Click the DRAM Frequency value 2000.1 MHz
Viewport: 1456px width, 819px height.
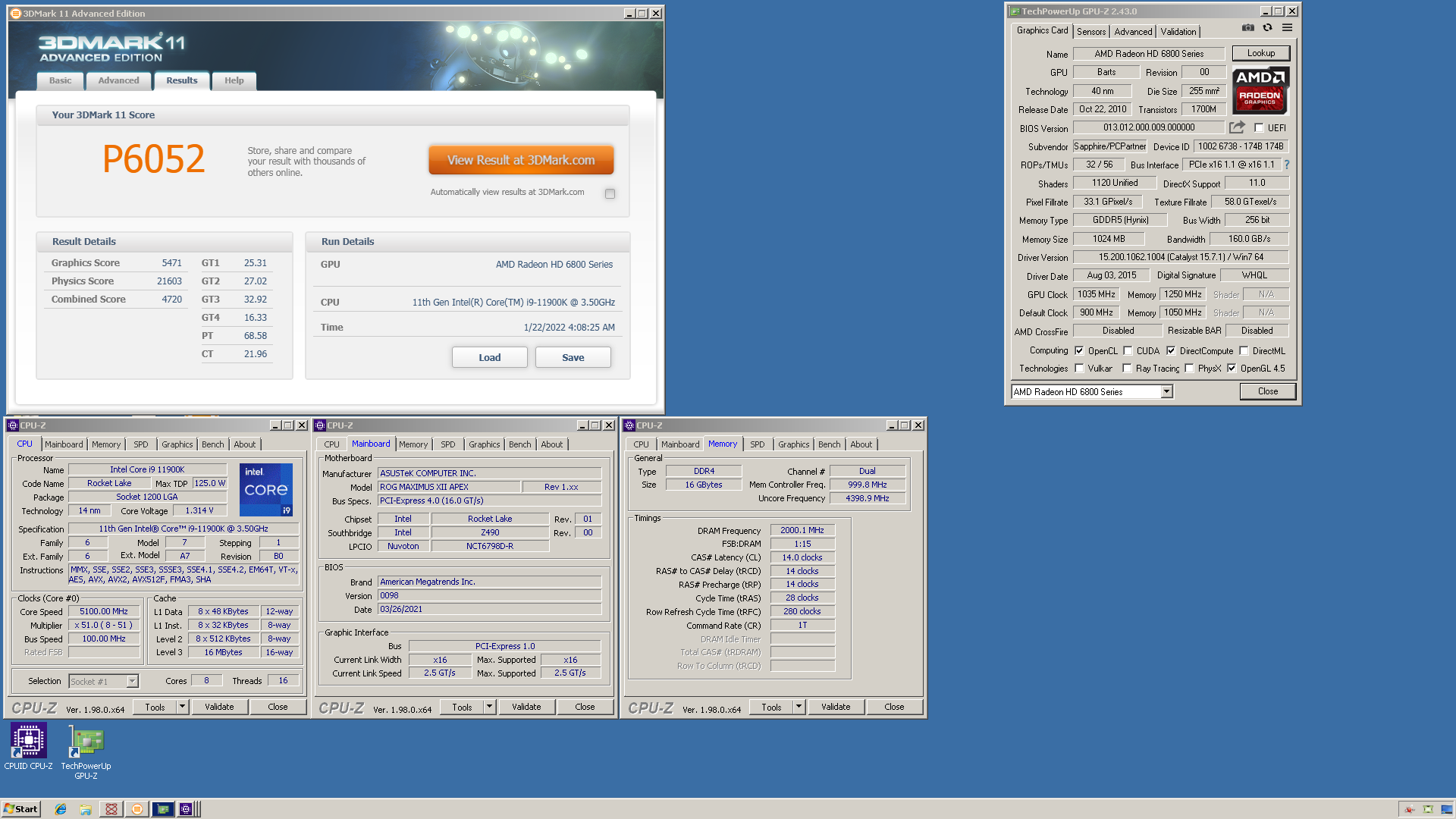coord(802,530)
